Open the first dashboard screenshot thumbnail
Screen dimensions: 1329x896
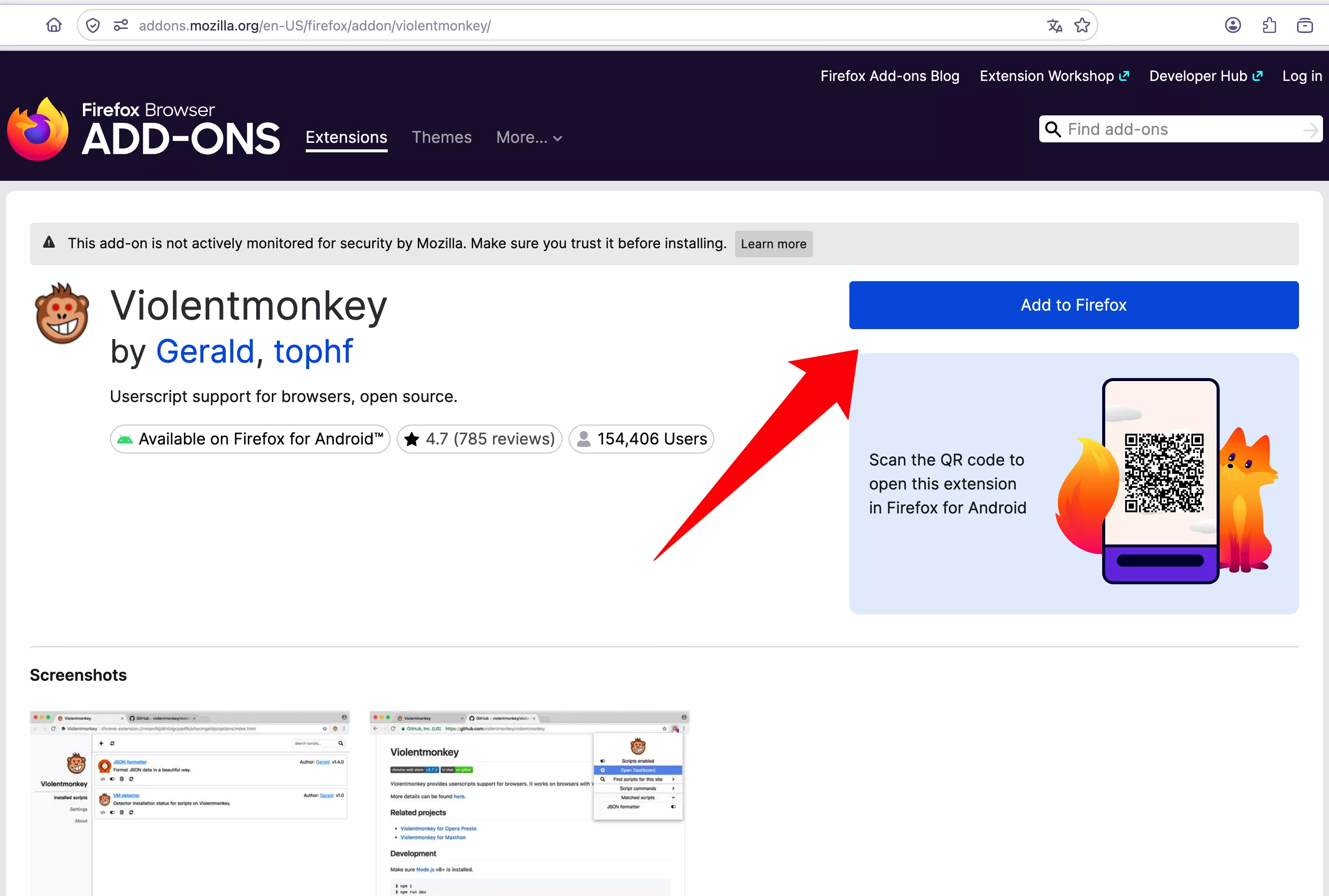tap(190, 804)
